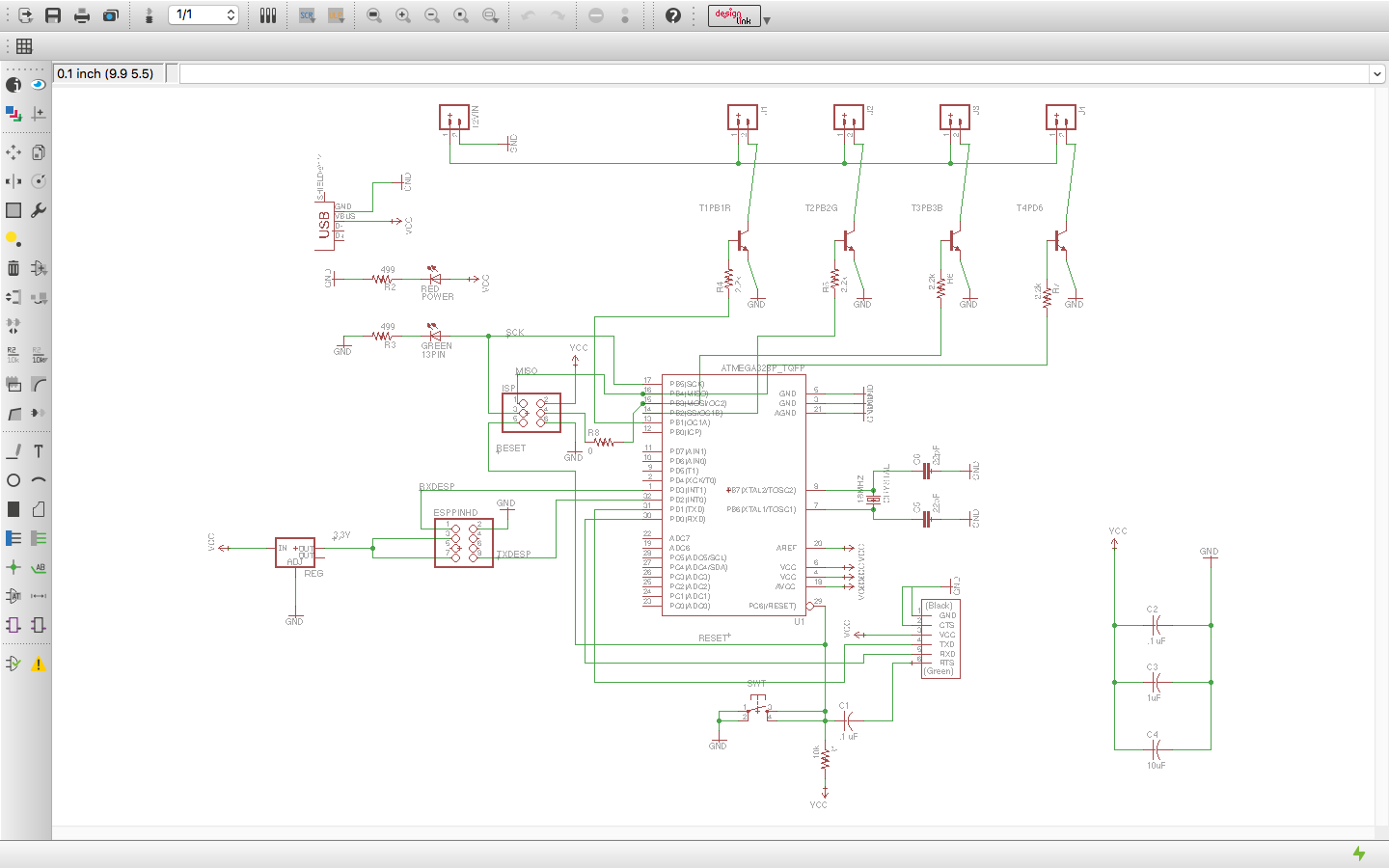Select the Show (eye) tool
Image resolution: width=1389 pixels, height=868 pixels.
[x=39, y=85]
